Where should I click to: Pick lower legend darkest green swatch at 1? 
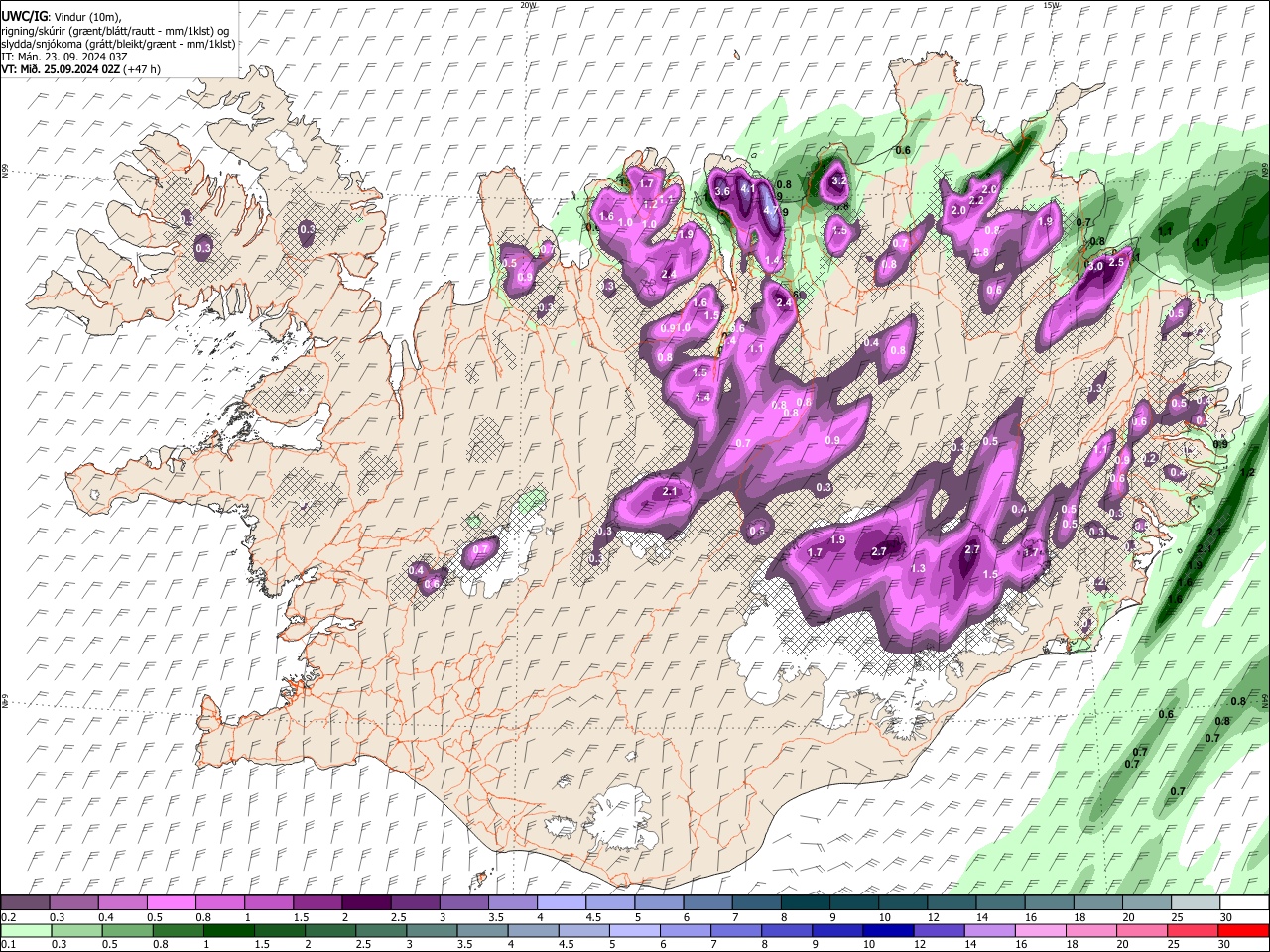point(228,930)
